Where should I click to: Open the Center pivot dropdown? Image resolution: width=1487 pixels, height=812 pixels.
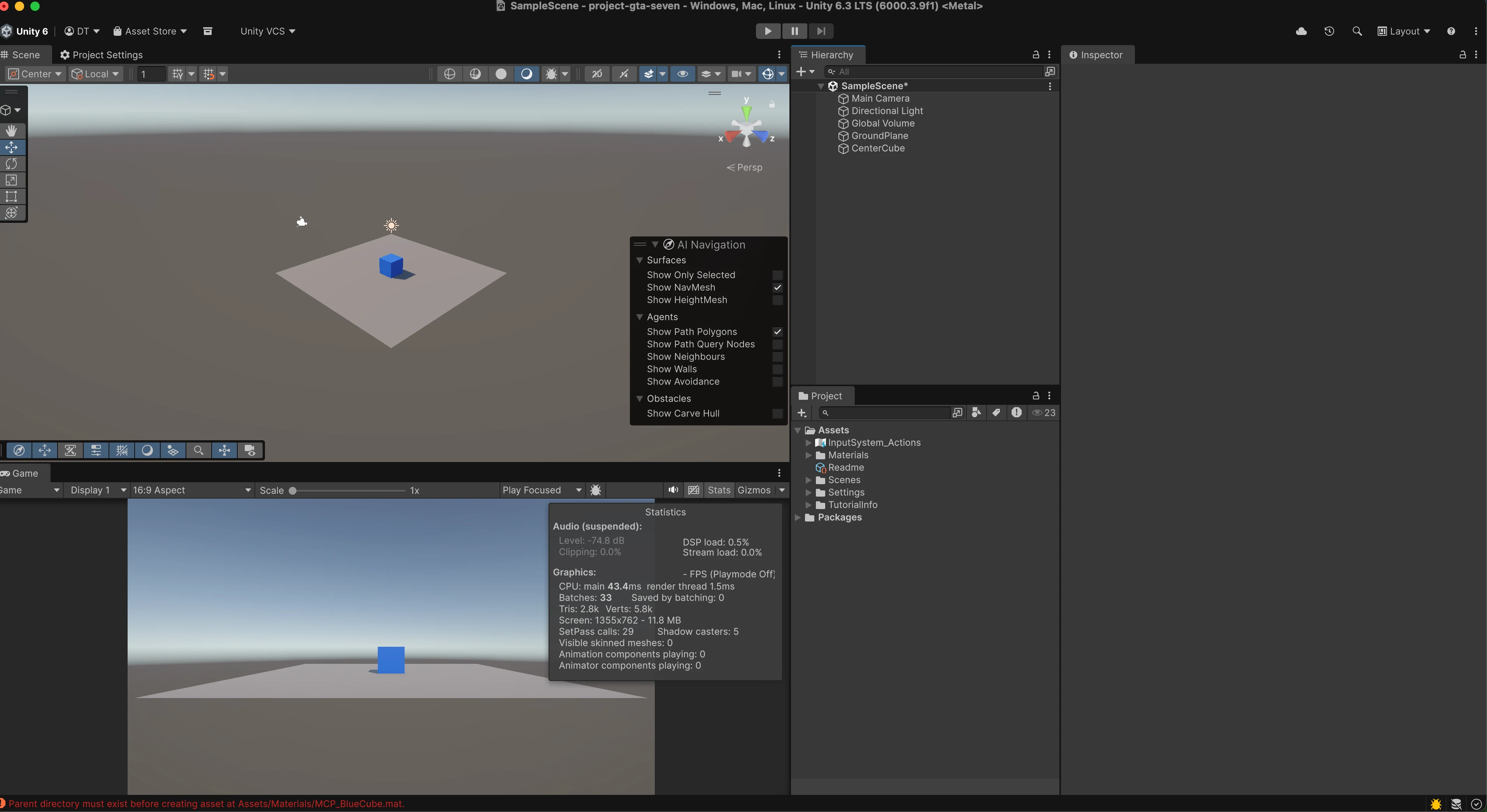click(x=35, y=74)
